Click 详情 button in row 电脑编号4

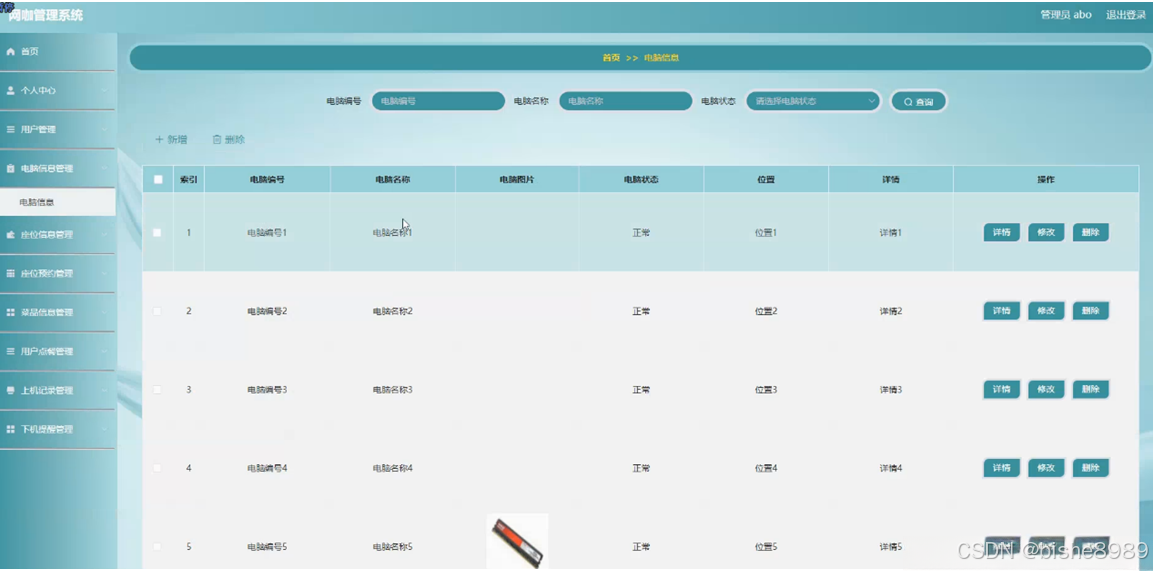coord(1002,468)
